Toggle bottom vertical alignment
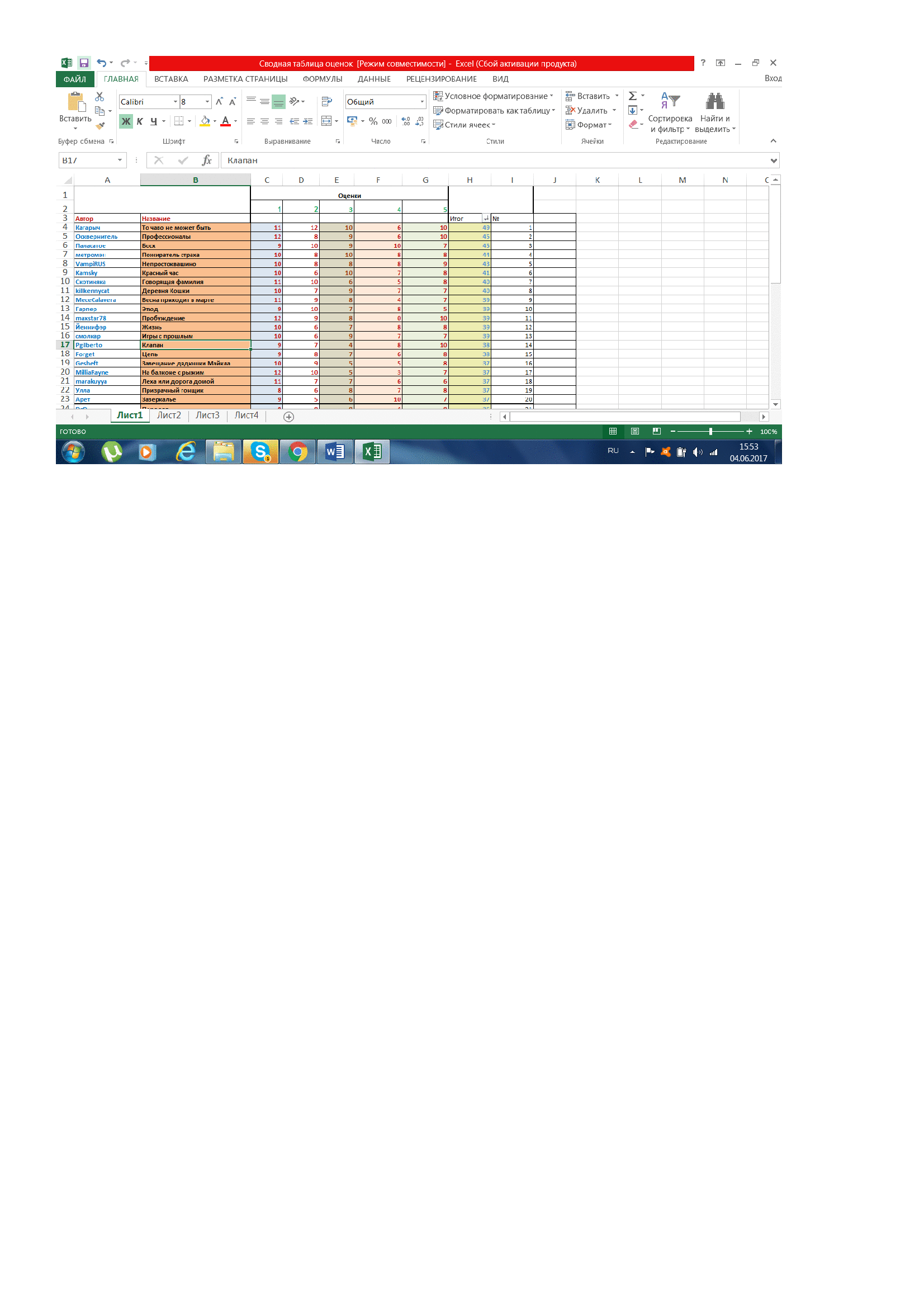The height and width of the screenshot is (1308, 924). [278, 102]
